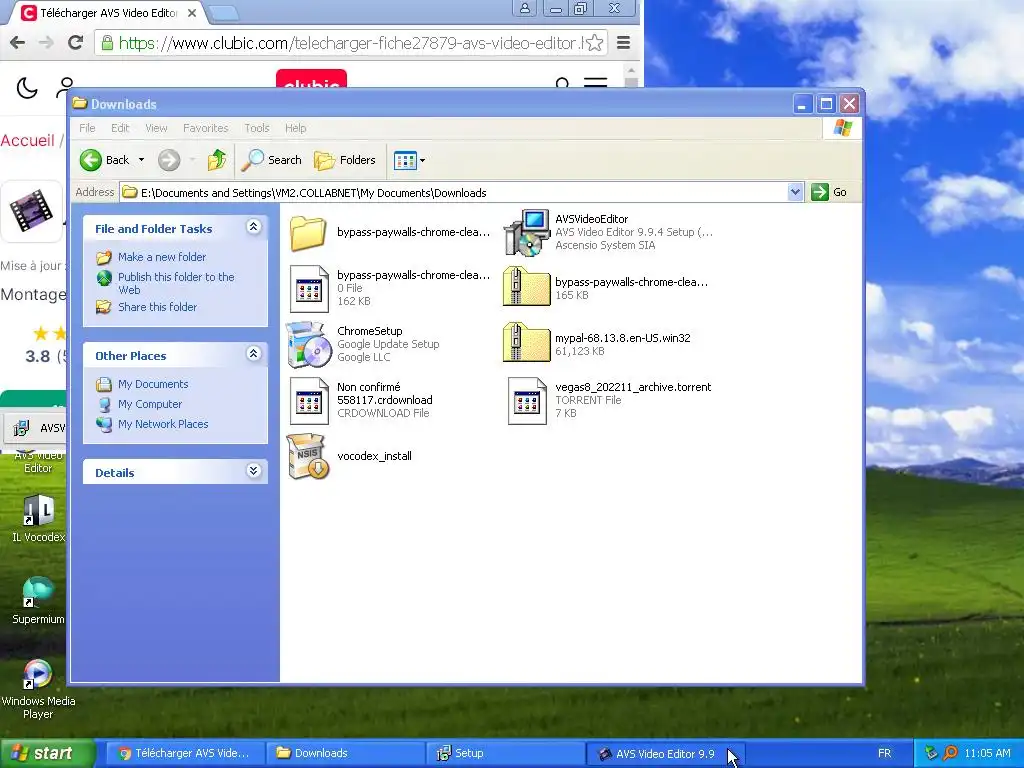The height and width of the screenshot is (768, 1024).
Task: Open the File menu
Action: coord(87,128)
